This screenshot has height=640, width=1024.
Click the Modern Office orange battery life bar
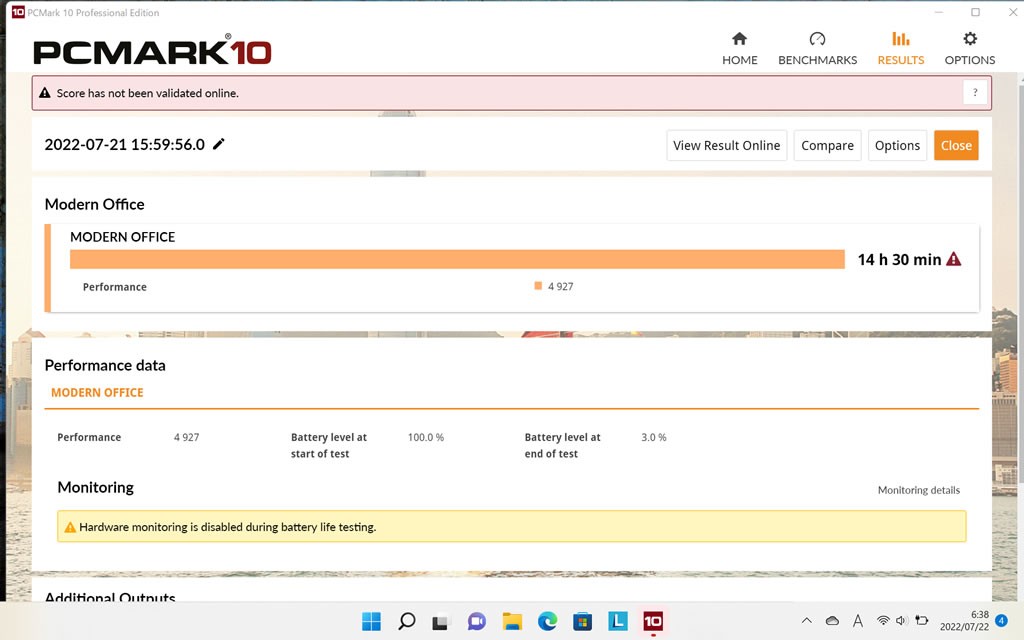pyautogui.click(x=457, y=259)
